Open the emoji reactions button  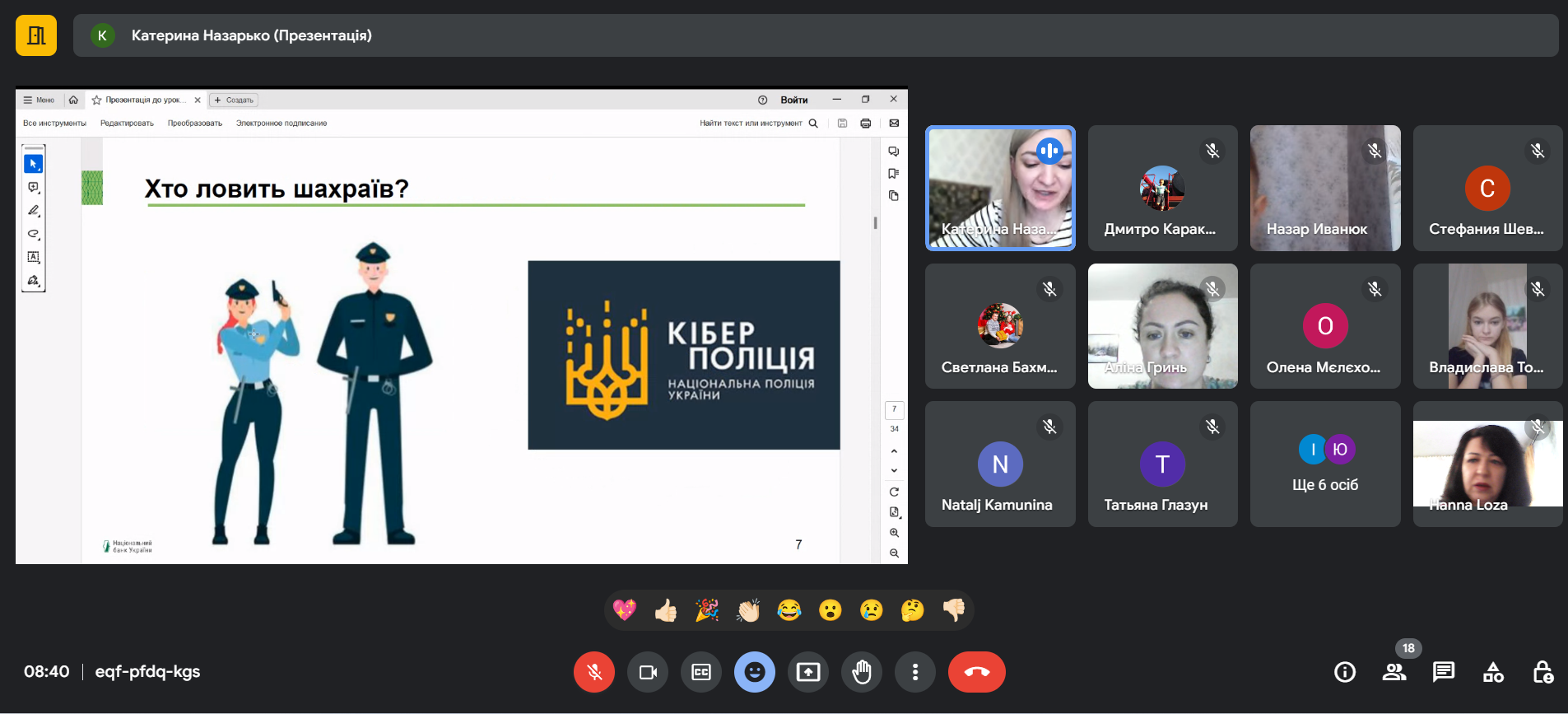coord(755,672)
